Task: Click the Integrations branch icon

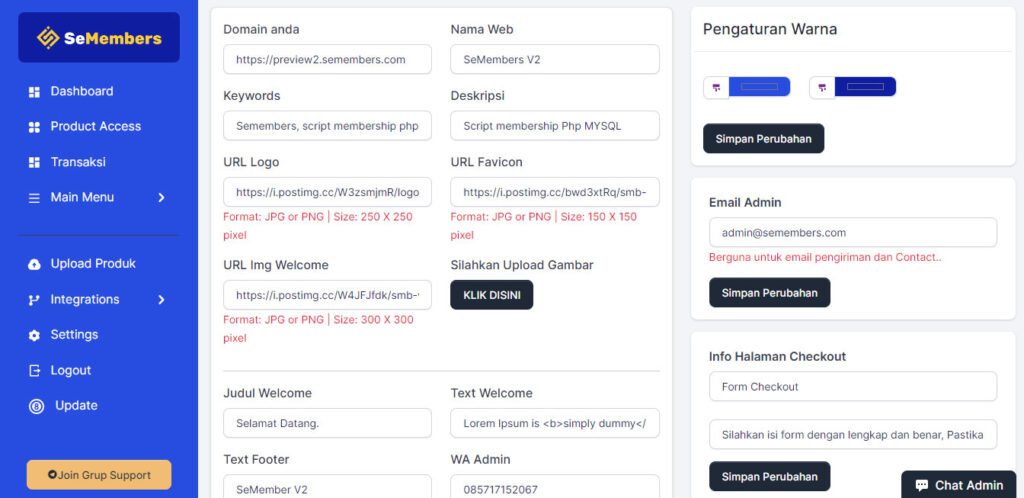Action: 34,300
